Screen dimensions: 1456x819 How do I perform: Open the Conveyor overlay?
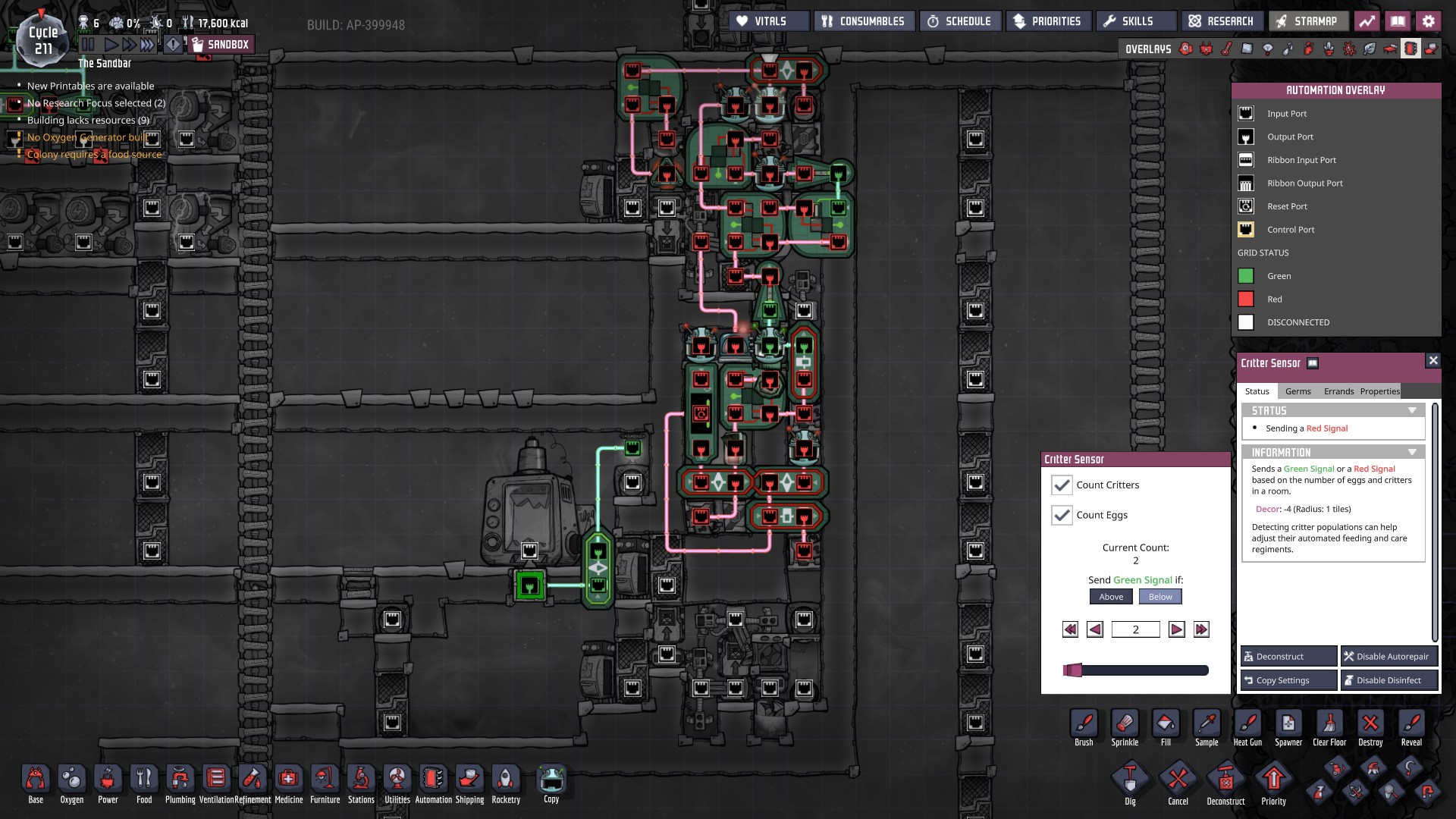click(x=1431, y=49)
